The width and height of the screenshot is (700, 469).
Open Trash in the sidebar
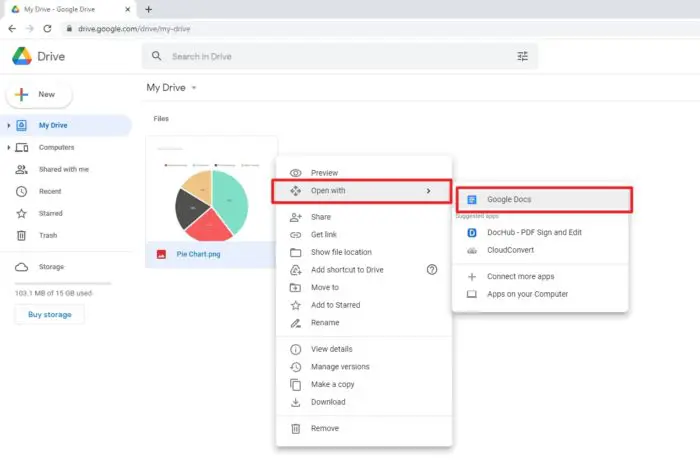[x=66, y=236]
